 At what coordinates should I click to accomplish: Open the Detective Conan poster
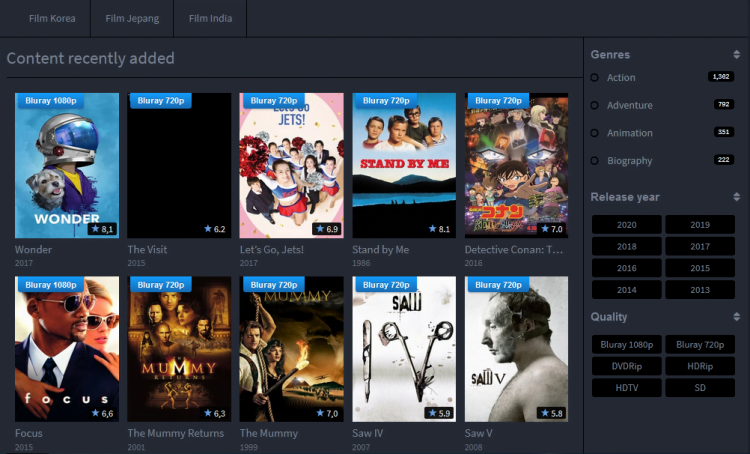pos(517,166)
